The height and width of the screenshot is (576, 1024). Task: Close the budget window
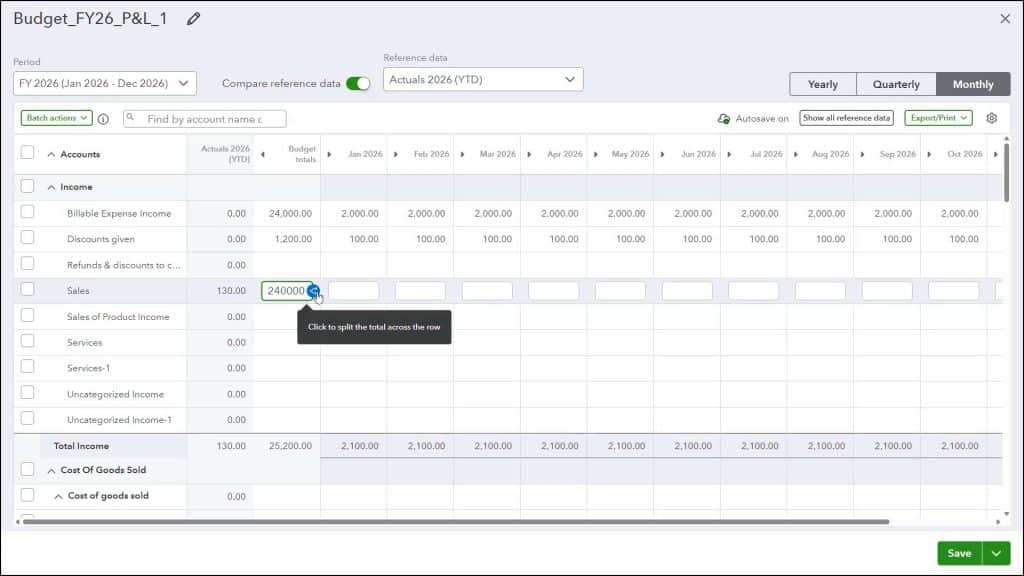pyautogui.click(x=1005, y=19)
